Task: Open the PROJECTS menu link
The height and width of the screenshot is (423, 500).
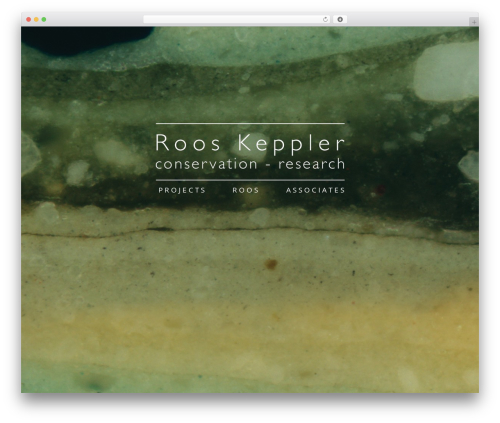Action: click(x=182, y=190)
